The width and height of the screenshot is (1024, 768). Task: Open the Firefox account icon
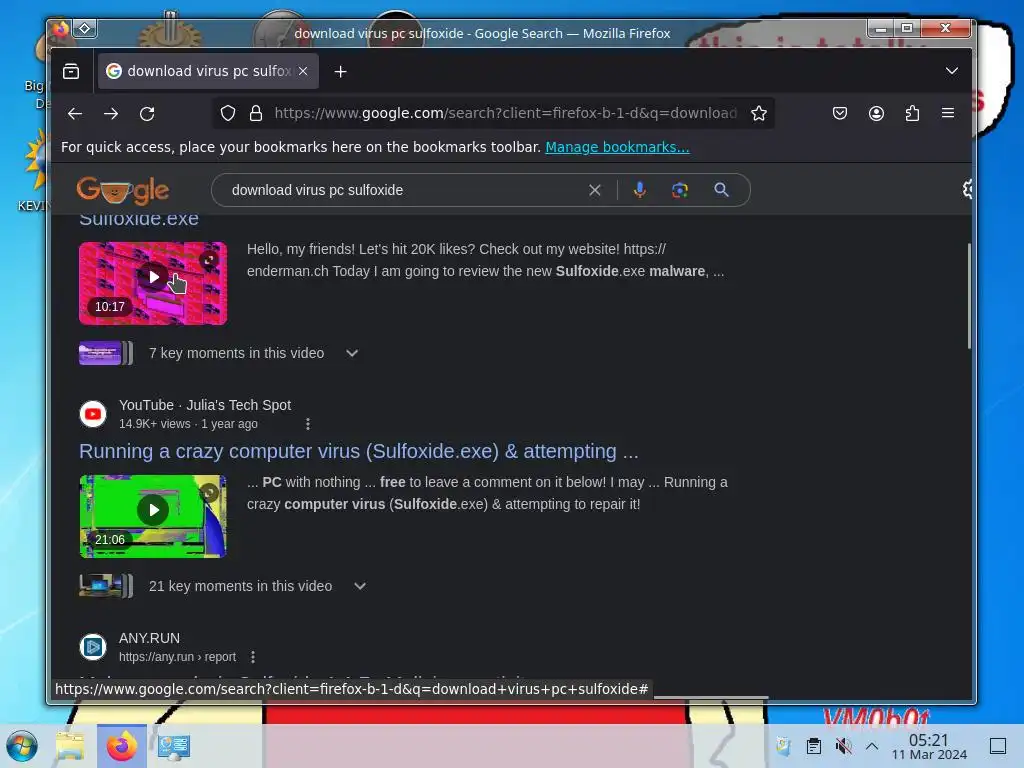click(876, 114)
